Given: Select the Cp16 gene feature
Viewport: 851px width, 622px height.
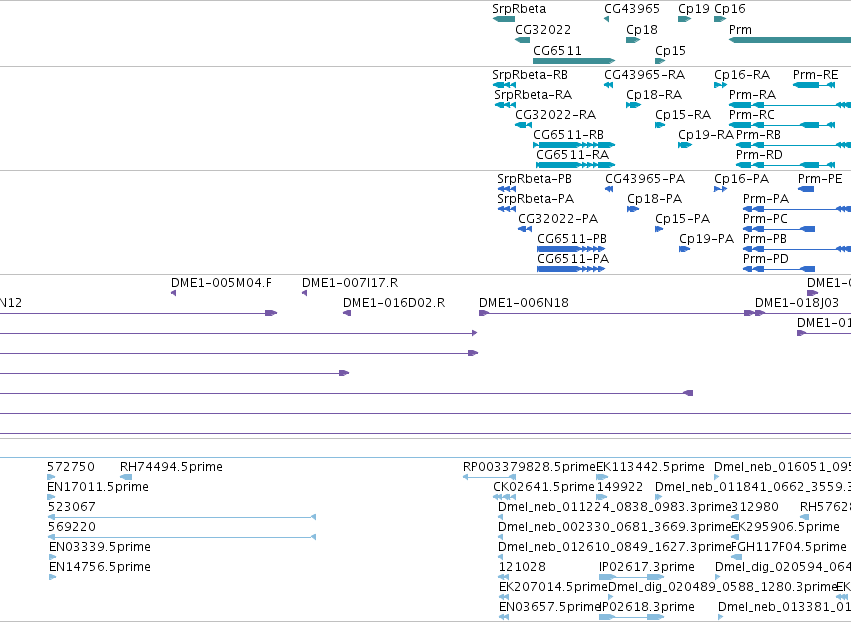Looking at the screenshot, I should tap(720, 19).
